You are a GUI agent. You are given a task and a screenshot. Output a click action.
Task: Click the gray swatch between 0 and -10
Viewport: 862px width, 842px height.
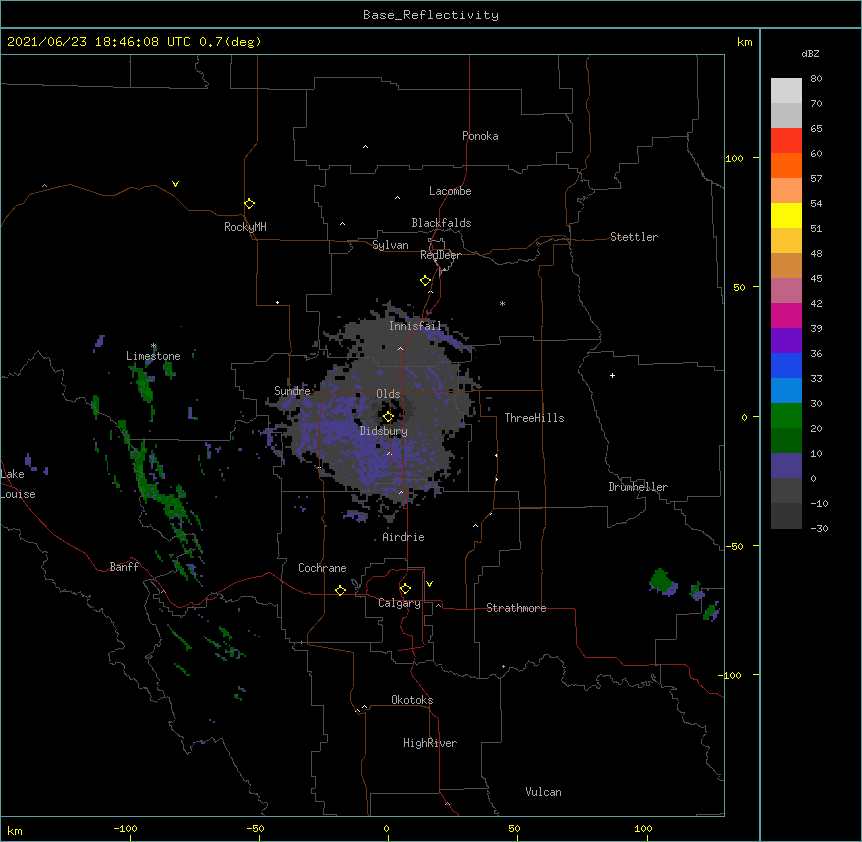point(786,491)
